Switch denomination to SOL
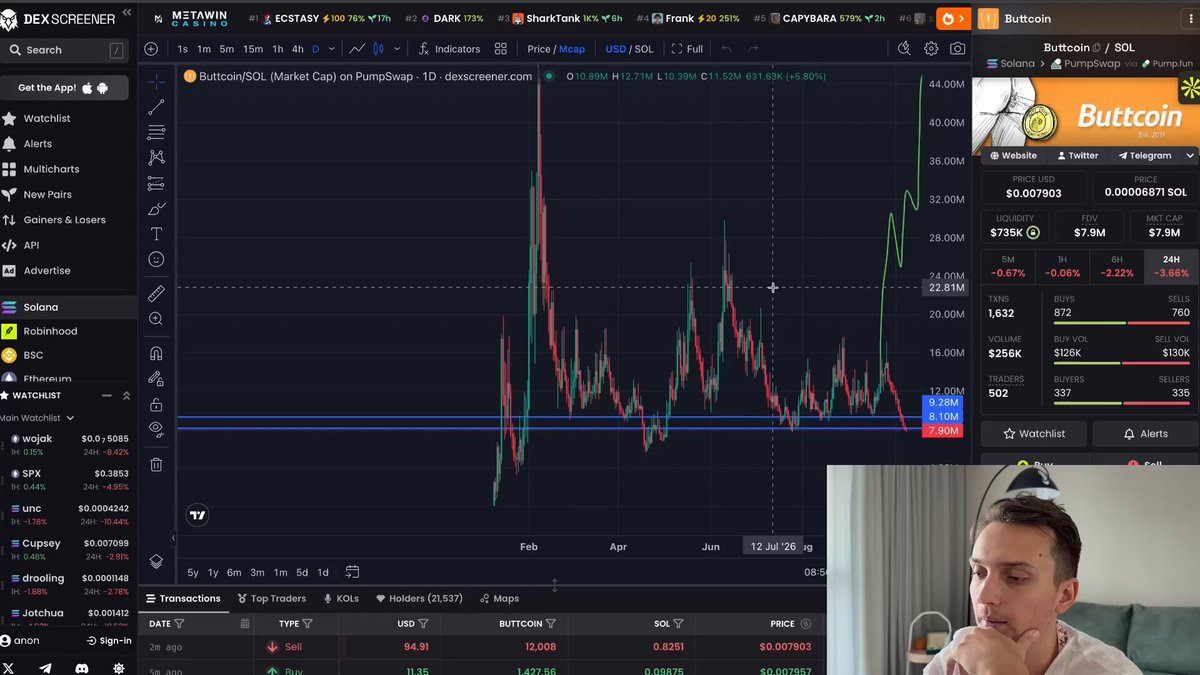Screen dimensions: 1200x675 tap(644, 49)
